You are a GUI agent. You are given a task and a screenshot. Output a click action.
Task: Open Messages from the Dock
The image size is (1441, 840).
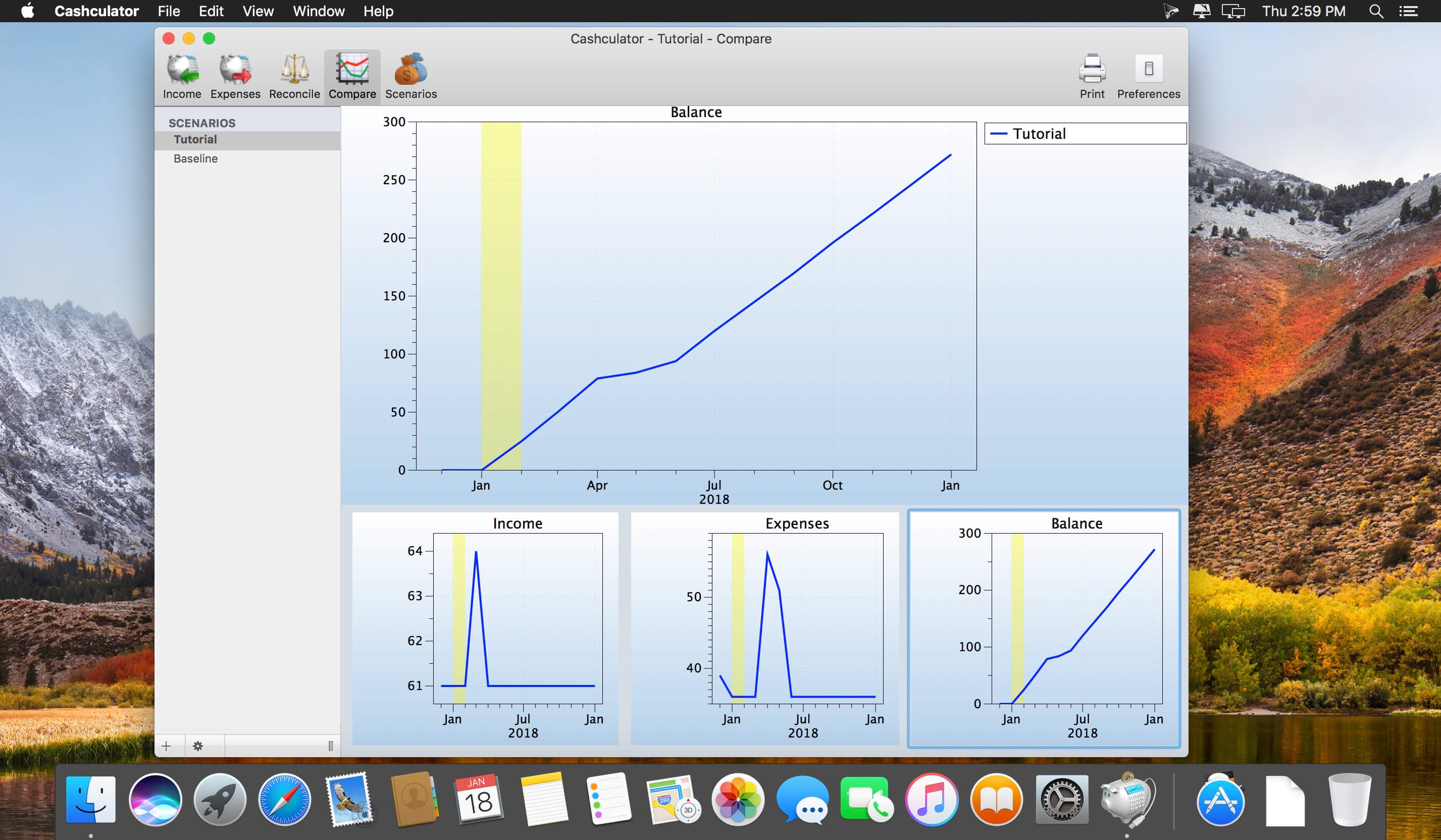click(x=802, y=800)
